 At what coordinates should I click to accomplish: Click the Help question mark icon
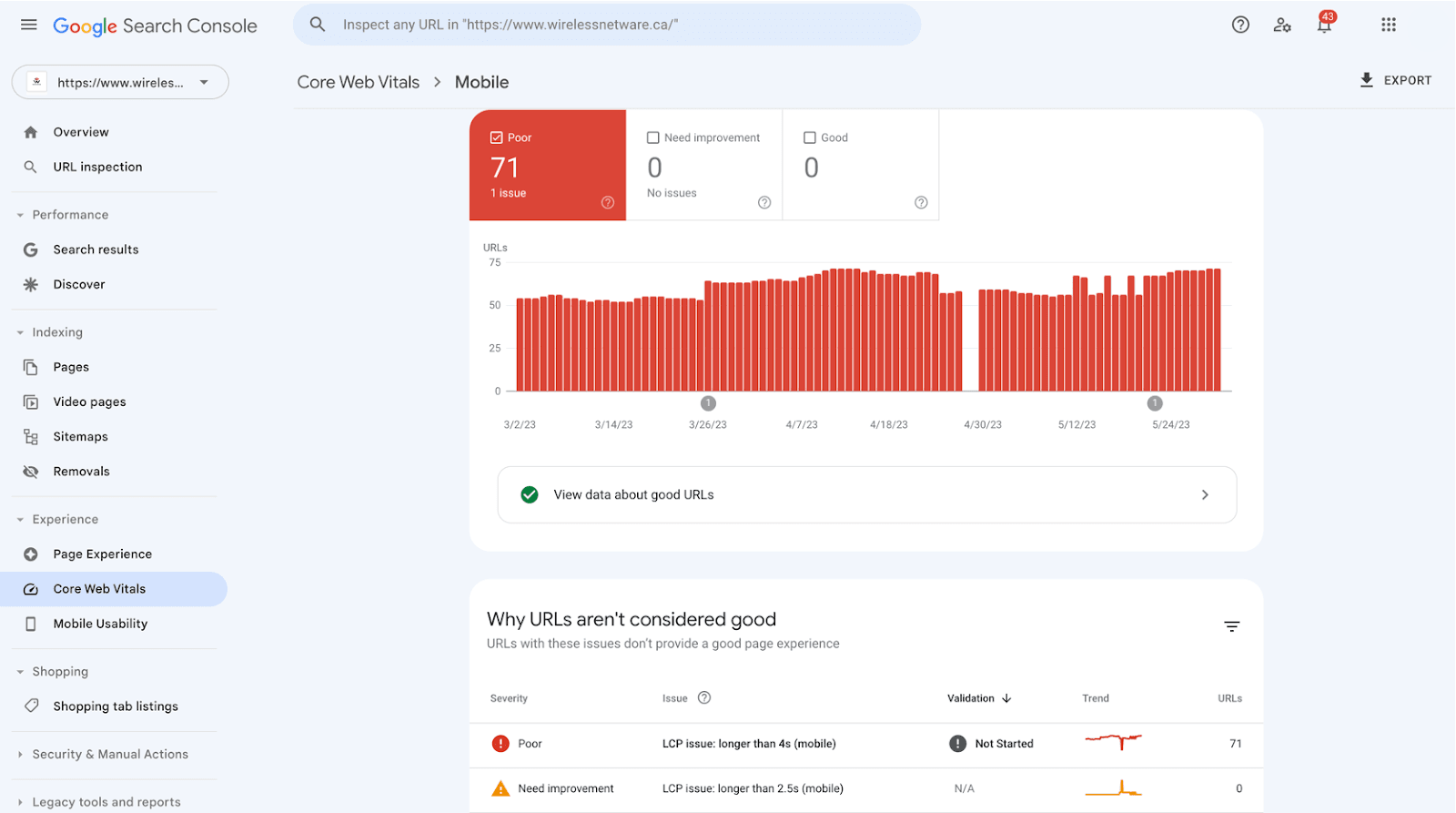tap(1240, 25)
